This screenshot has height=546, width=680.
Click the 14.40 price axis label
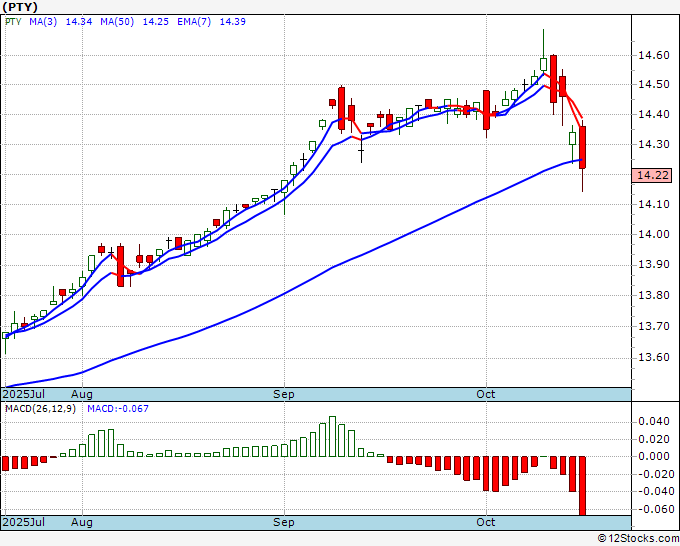(654, 114)
